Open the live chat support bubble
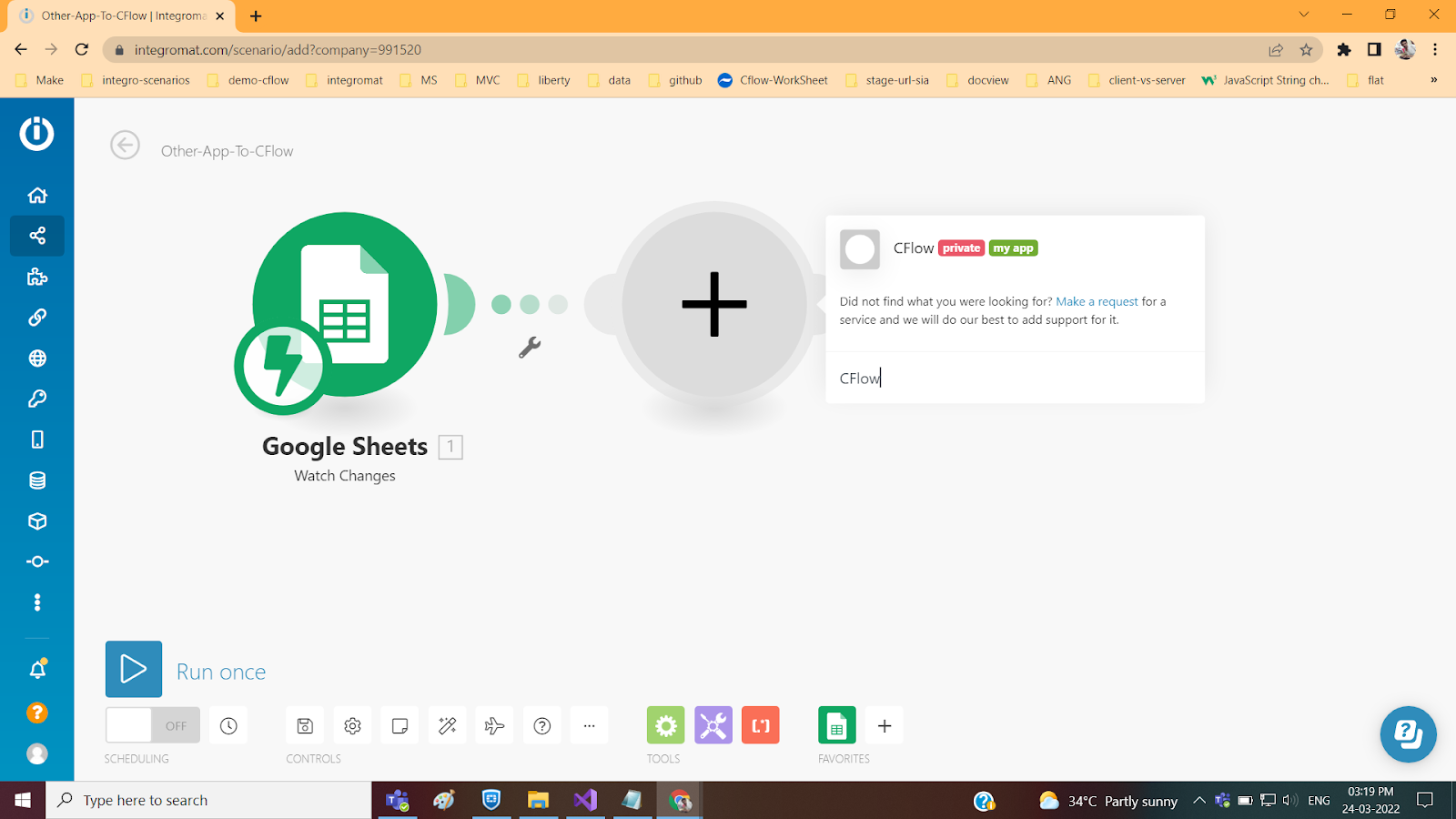Viewport: 1456px width, 819px height. (1408, 734)
